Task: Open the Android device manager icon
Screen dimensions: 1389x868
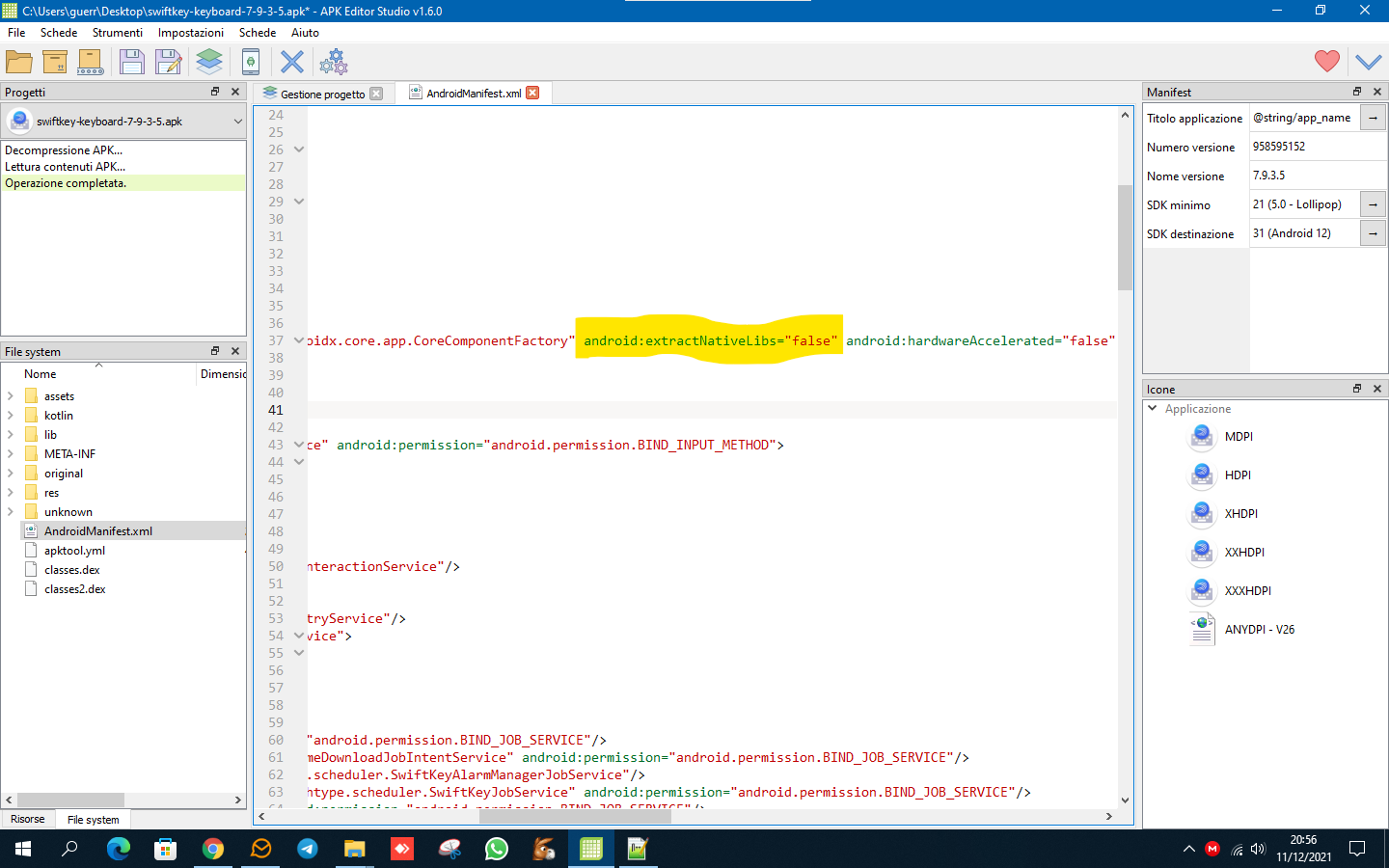Action: pyautogui.click(x=251, y=62)
